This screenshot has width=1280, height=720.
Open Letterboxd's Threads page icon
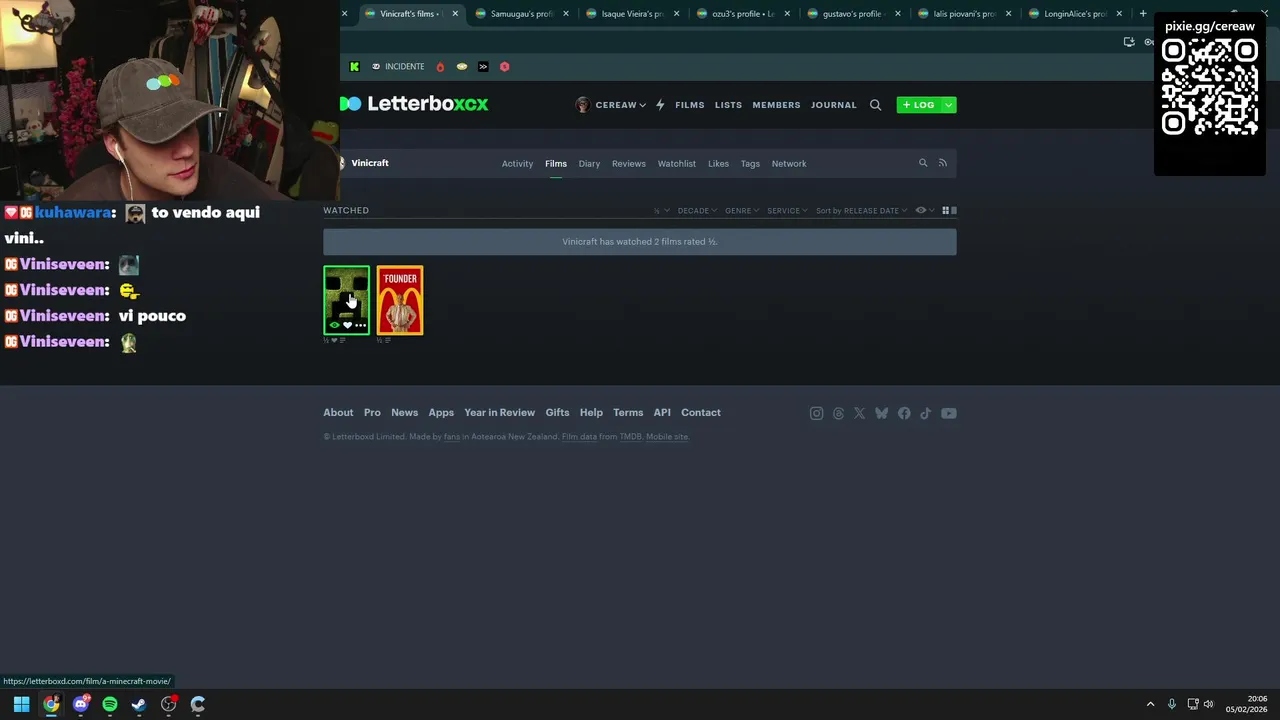pos(838,413)
